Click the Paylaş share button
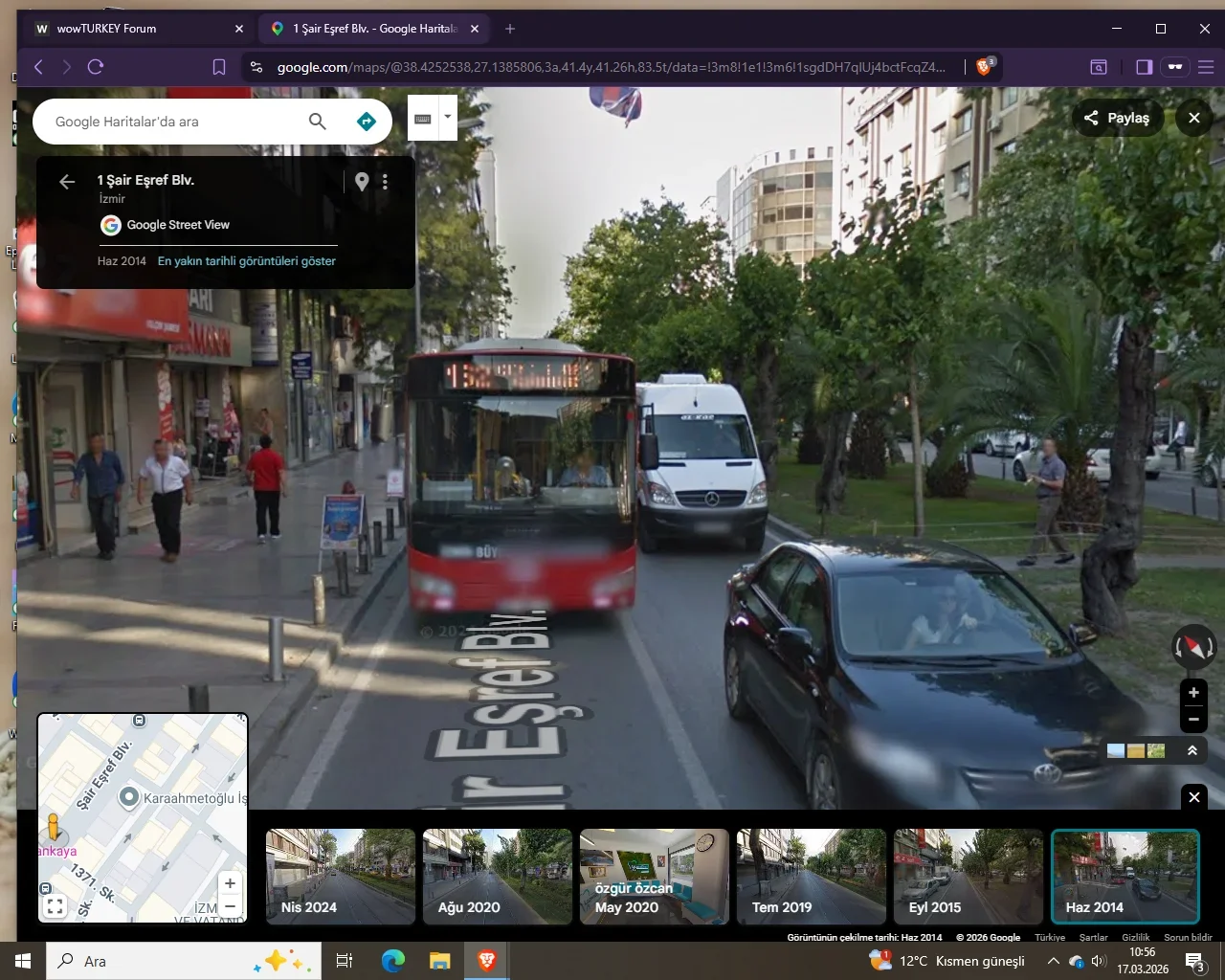The height and width of the screenshot is (980, 1225). (1117, 118)
